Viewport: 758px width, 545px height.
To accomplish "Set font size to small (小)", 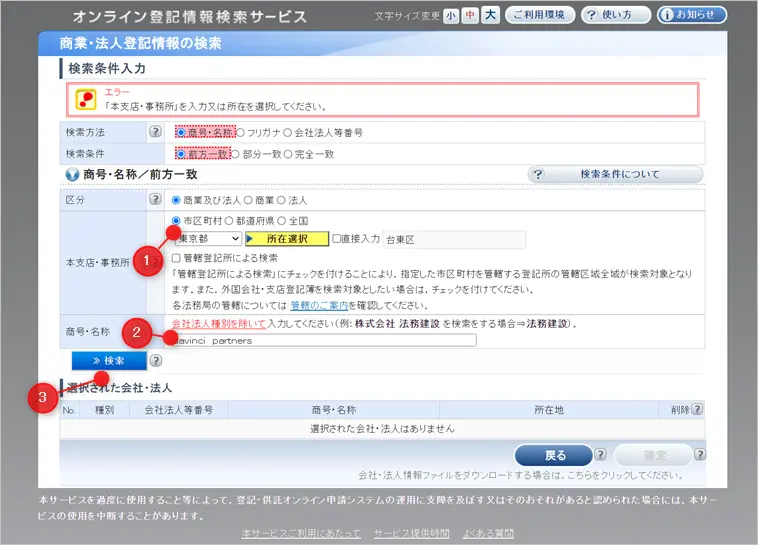I will pyautogui.click(x=451, y=15).
